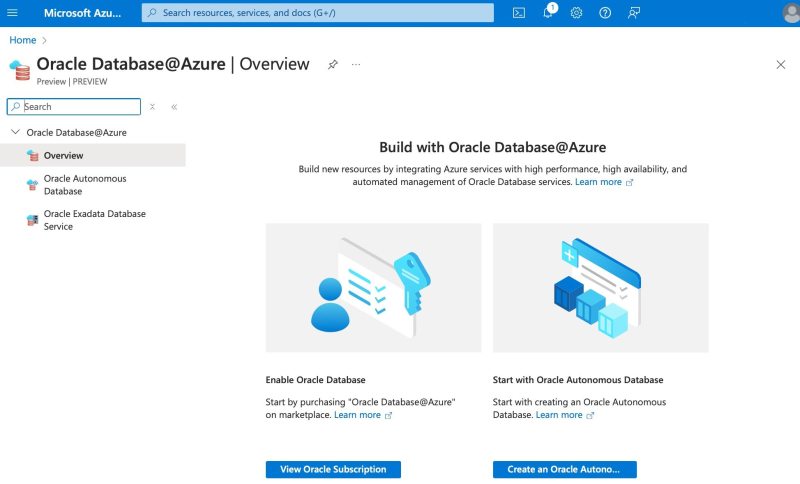Select Overview in the sidebar
The image size is (800, 484).
(x=93, y=155)
